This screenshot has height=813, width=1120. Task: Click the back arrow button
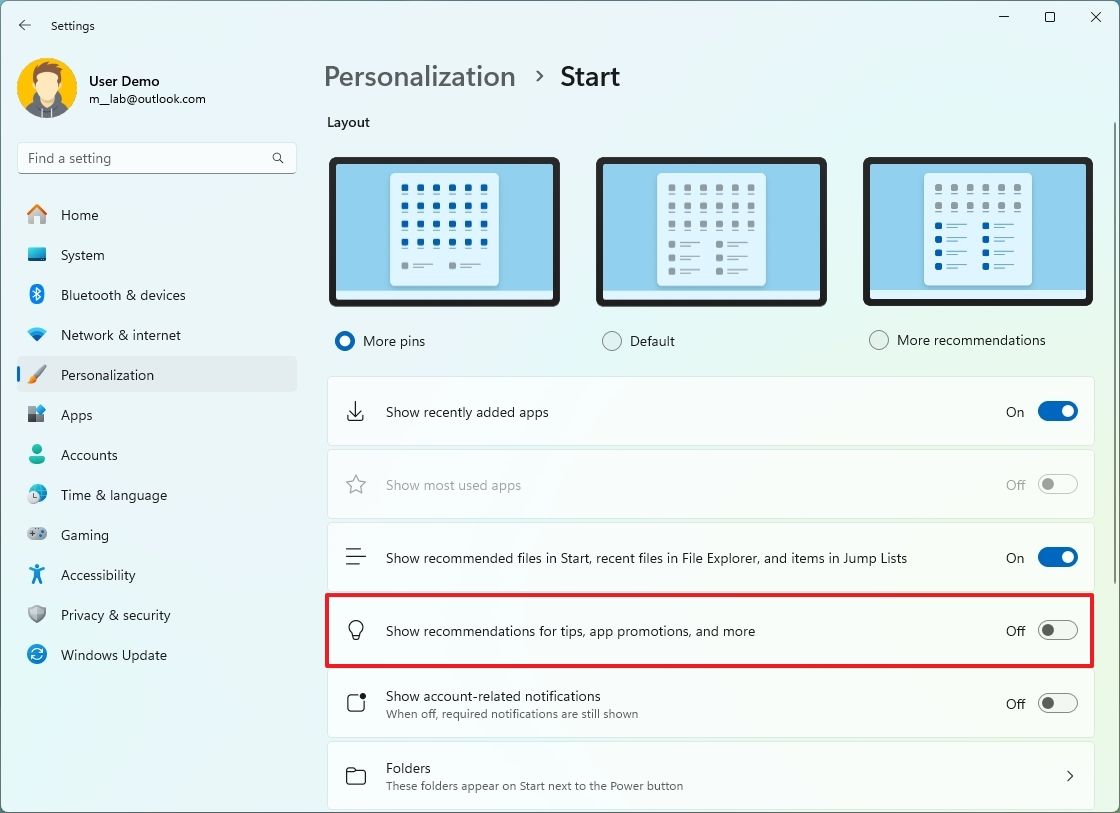[24, 25]
